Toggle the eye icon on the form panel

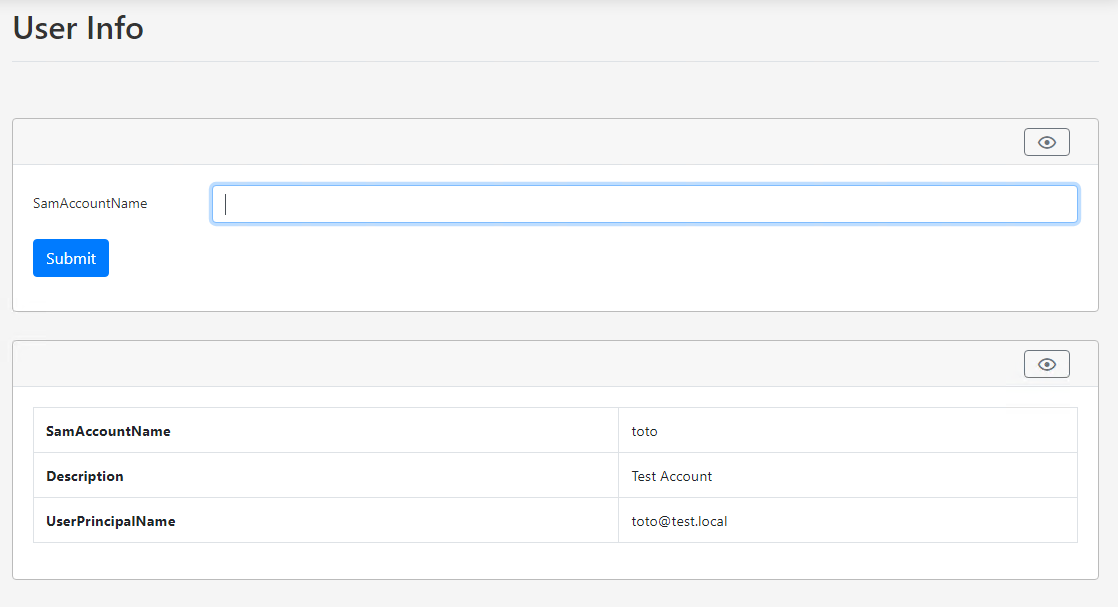tap(1047, 142)
